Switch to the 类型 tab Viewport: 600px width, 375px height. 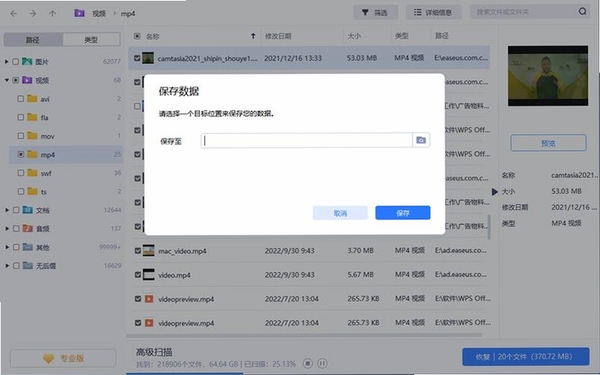click(x=91, y=39)
